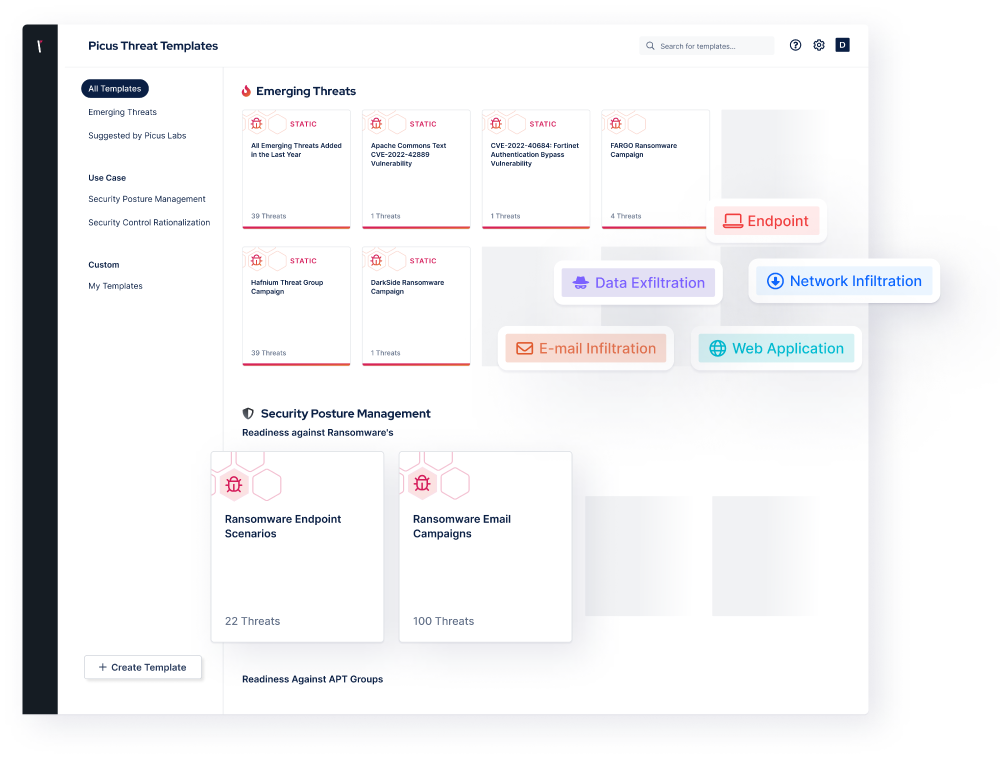Image resolution: width=1000 pixels, height=758 pixels.
Task: Open My Templates under Custom
Action: 114,286
